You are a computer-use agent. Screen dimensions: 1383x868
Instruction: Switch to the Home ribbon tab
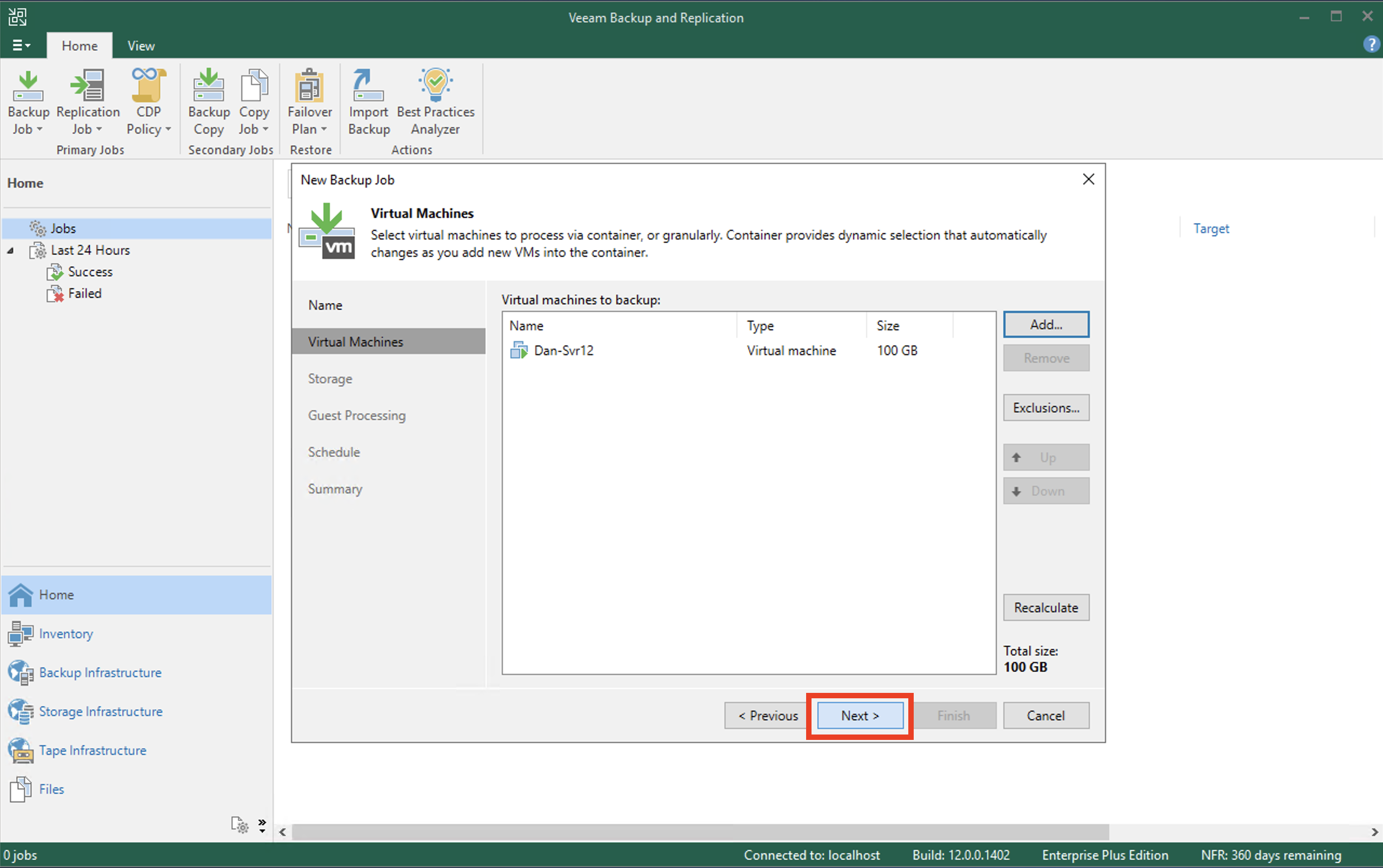tap(79, 46)
